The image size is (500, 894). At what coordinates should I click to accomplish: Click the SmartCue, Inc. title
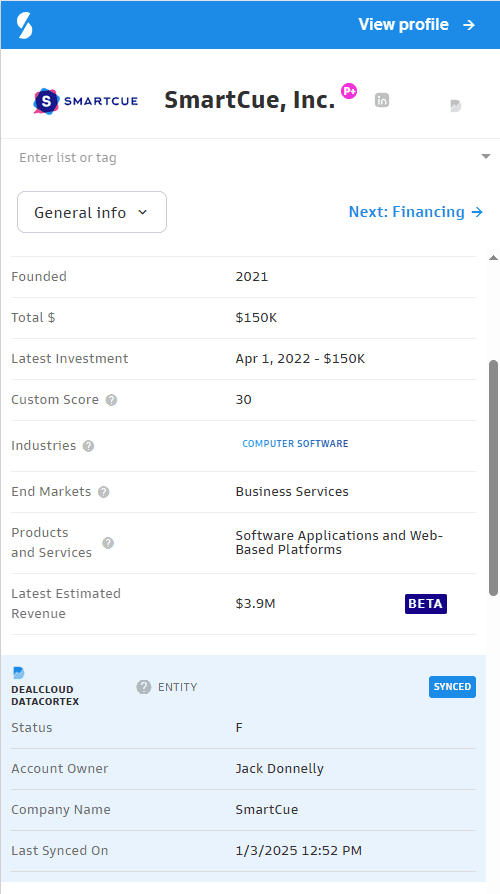(250, 100)
